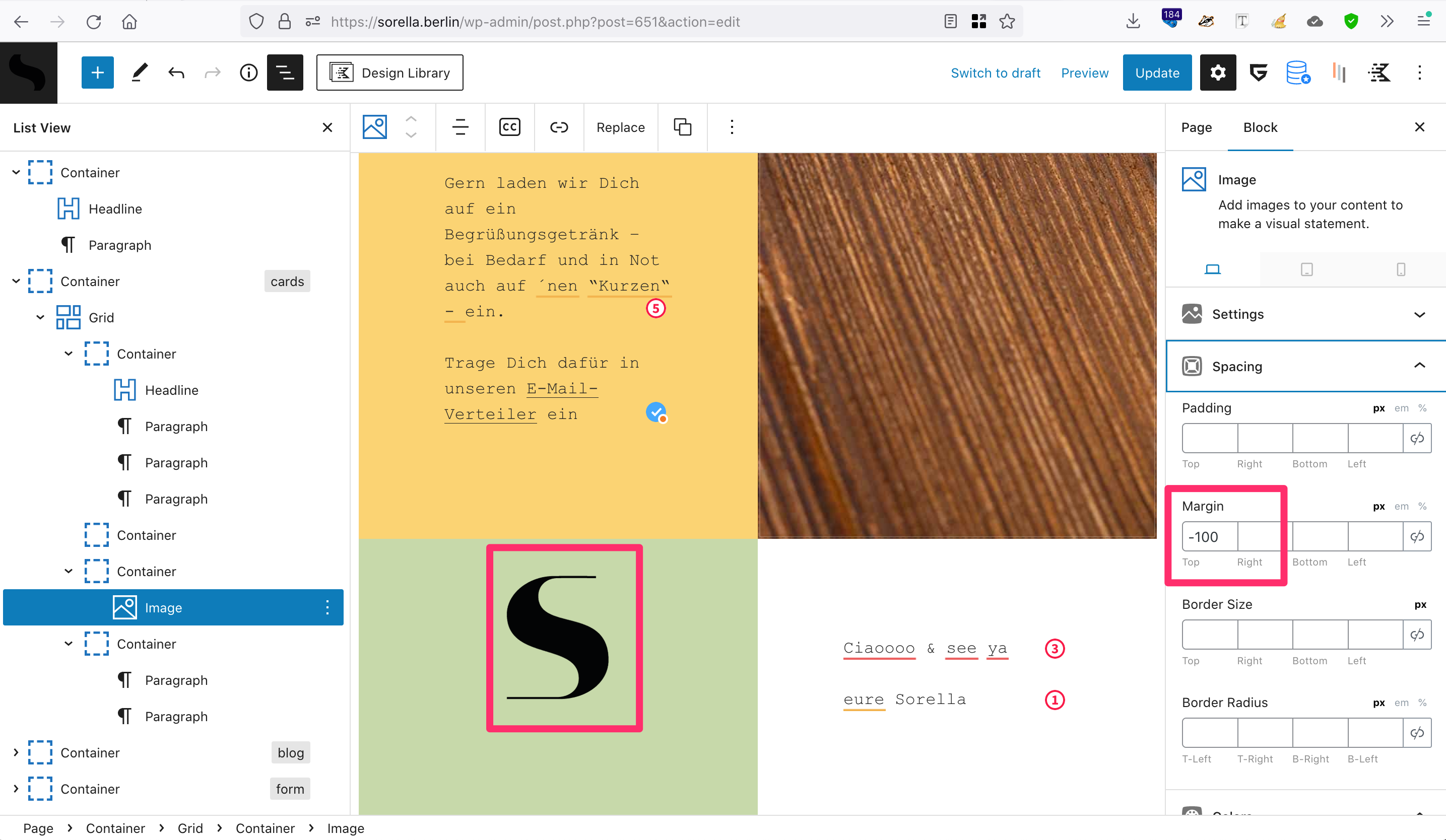
Task: Click the Switch to draft link
Action: [x=995, y=73]
